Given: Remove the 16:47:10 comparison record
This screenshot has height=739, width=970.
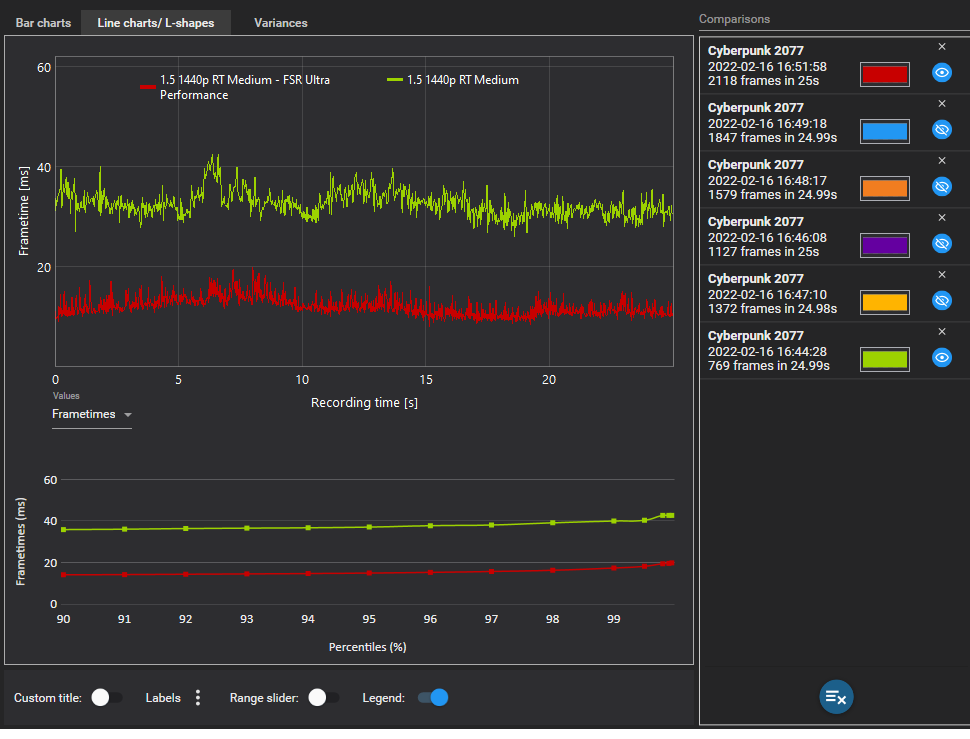Looking at the screenshot, I should (x=942, y=275).
